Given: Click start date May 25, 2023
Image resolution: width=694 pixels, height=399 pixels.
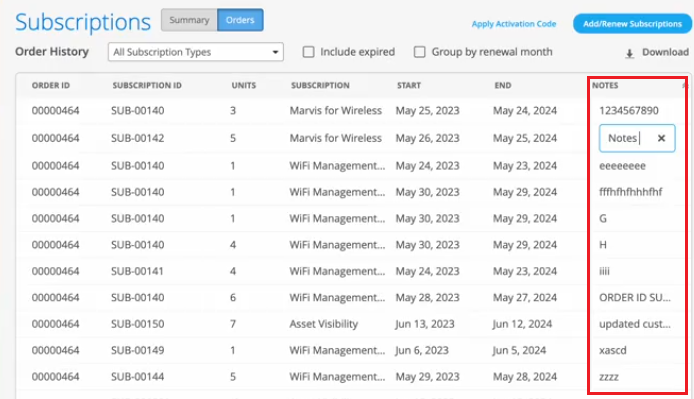Looking at the screenshot, I should [x=428, y=111].
